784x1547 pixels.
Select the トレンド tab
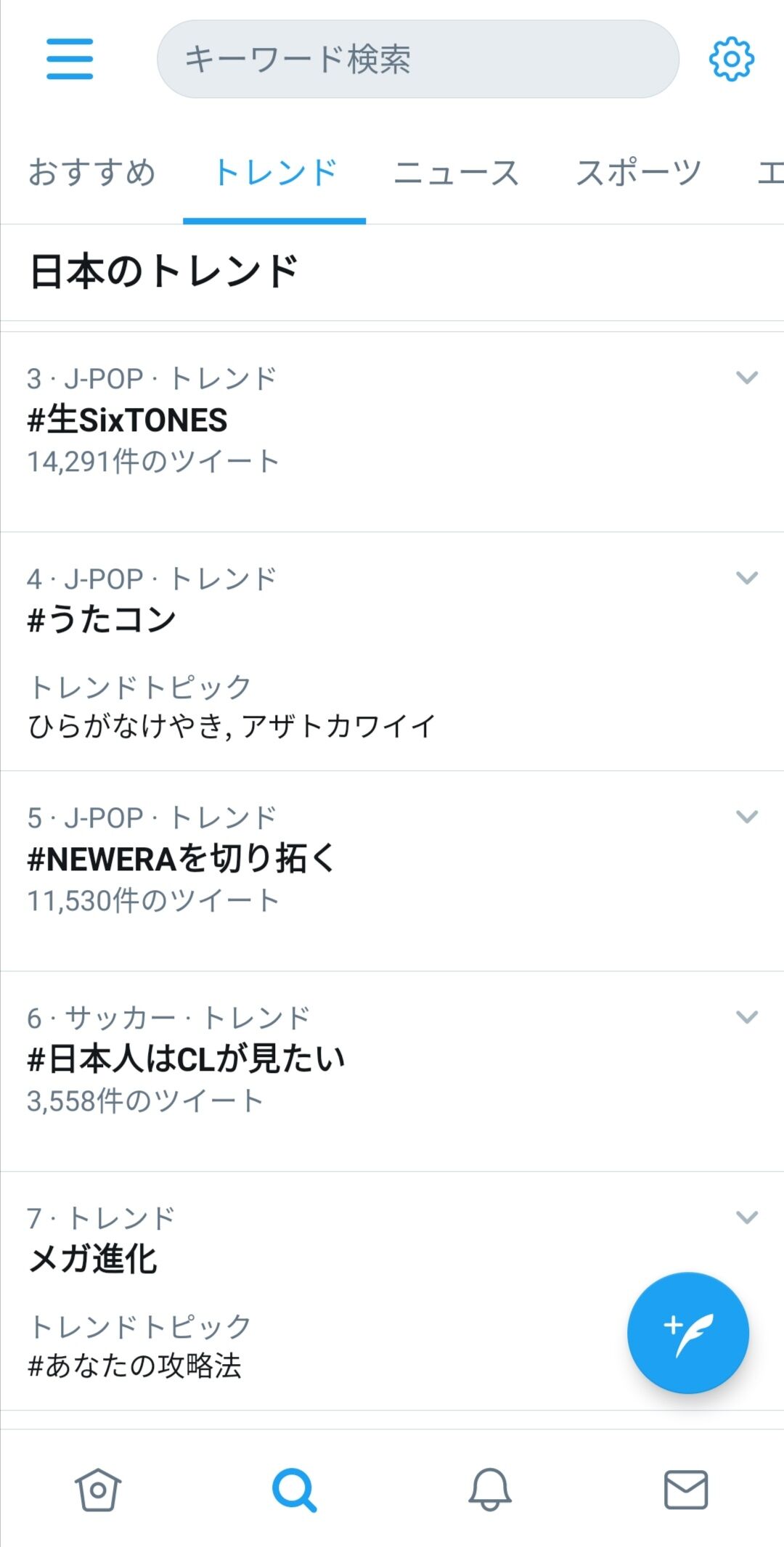click(274, 173)
